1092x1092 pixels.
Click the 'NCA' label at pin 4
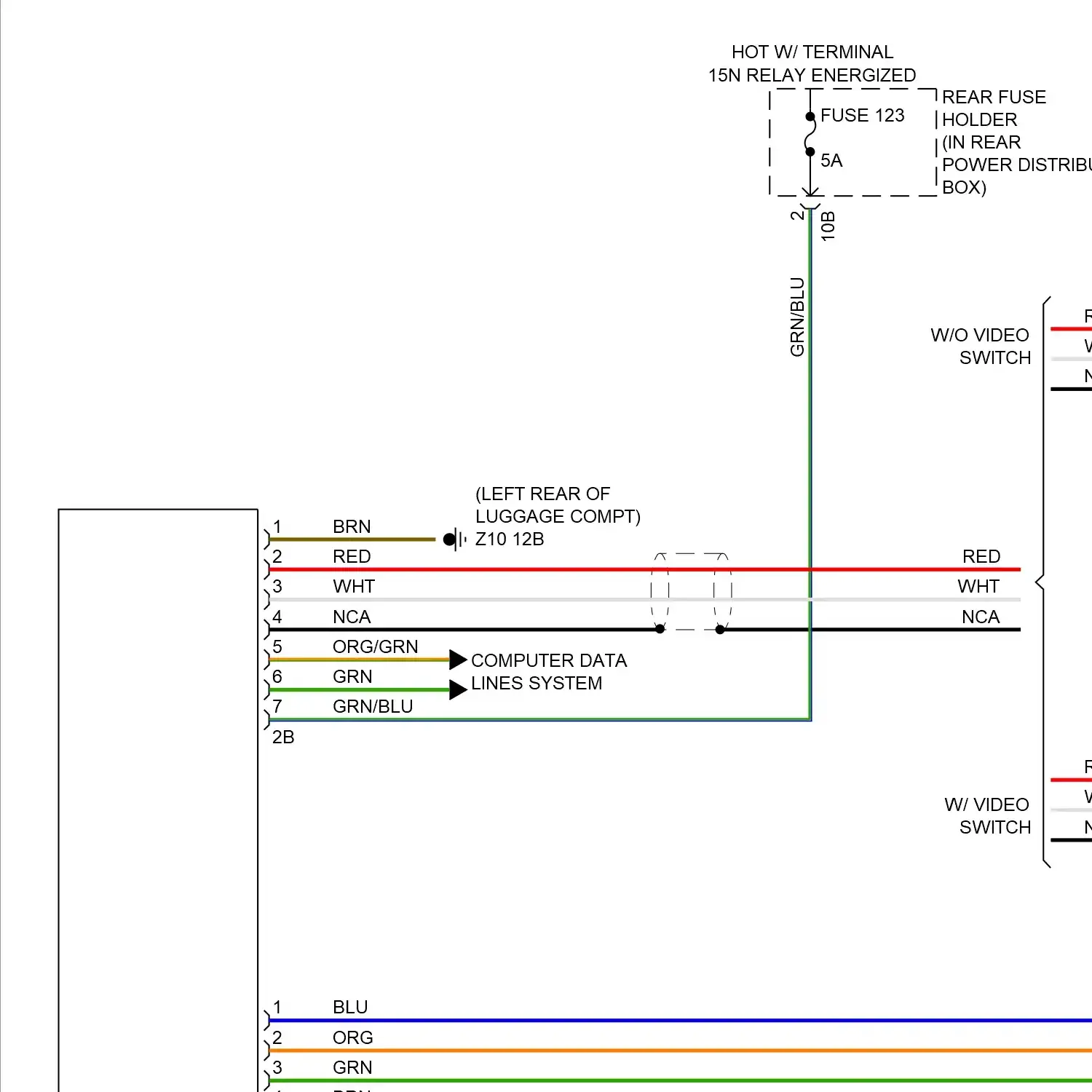[x=352, y=617]
